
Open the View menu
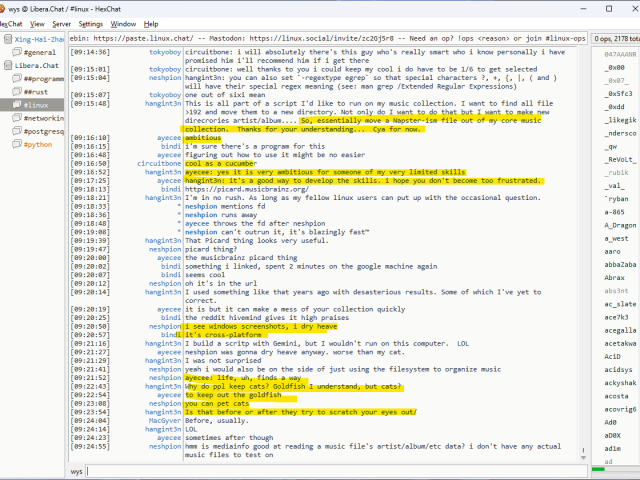[37, 23]
